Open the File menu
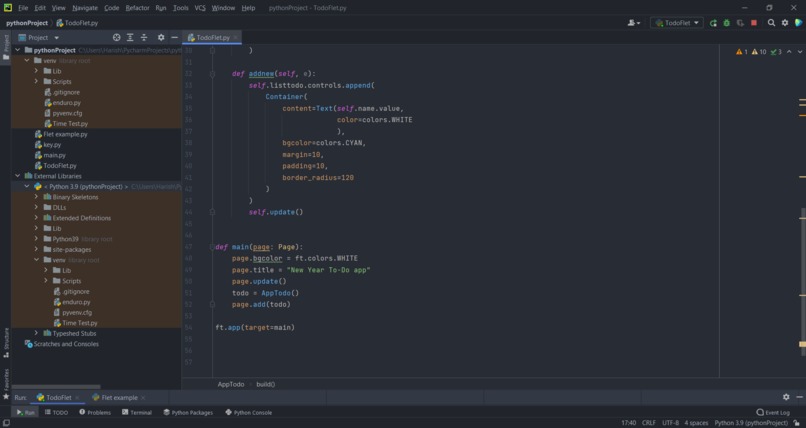 (23, 8)
